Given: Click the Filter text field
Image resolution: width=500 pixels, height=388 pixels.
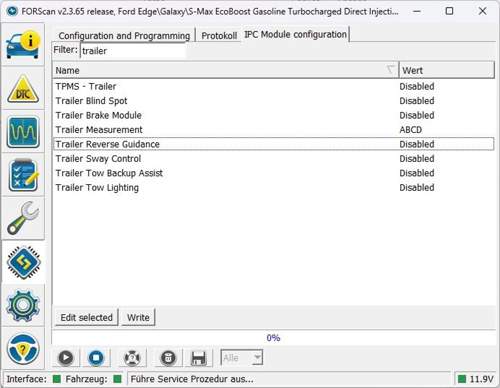Looking at the screenshot, I should click(133, 51).
